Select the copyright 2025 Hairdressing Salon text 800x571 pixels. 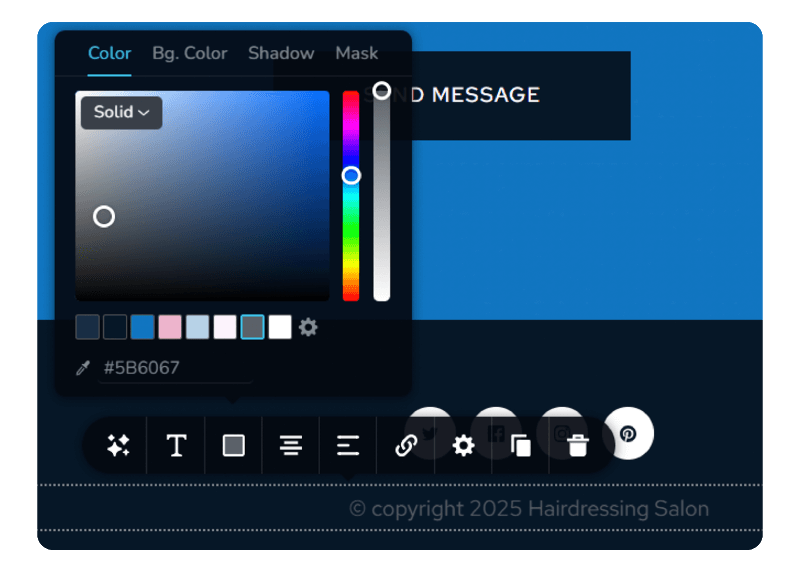[529, 509]
